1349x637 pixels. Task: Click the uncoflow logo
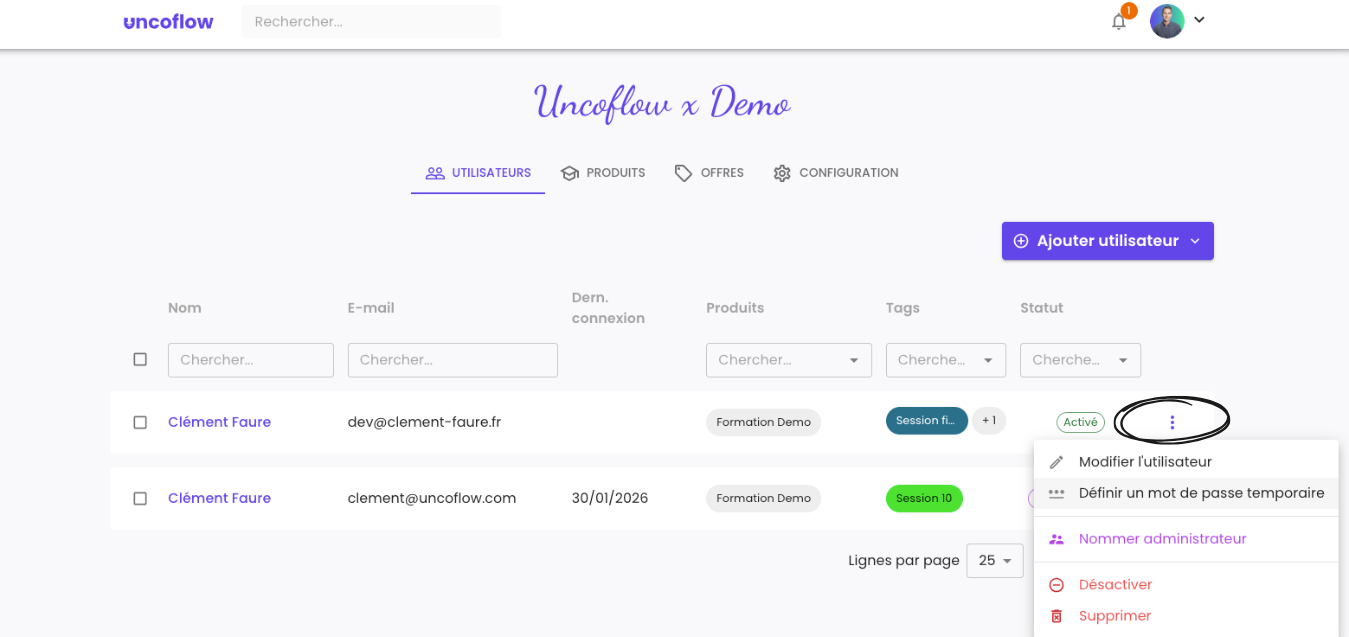tap(168, 21)
